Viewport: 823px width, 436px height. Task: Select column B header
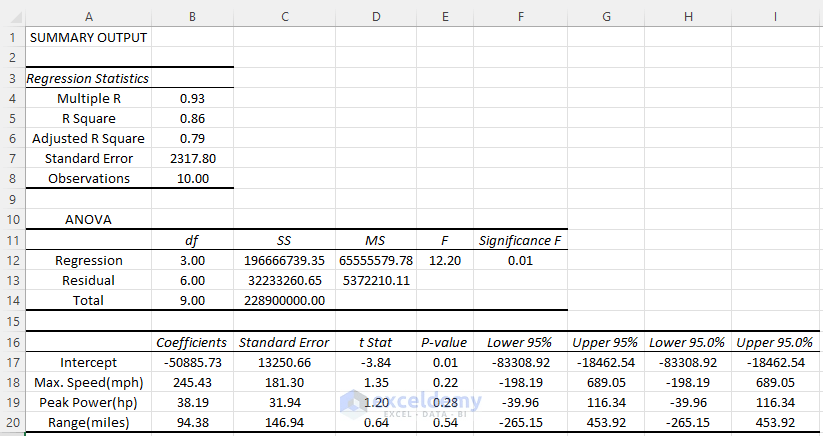click(193, 17)
